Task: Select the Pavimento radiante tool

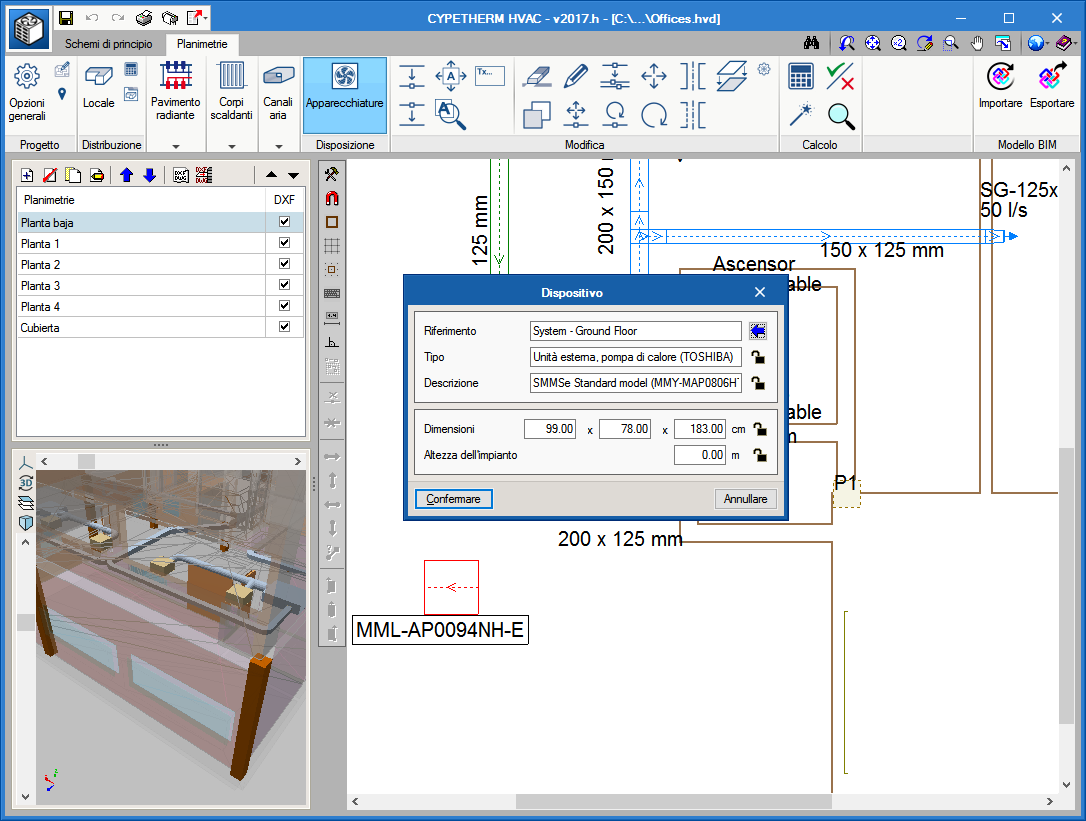Action: (x=175, y=91)
